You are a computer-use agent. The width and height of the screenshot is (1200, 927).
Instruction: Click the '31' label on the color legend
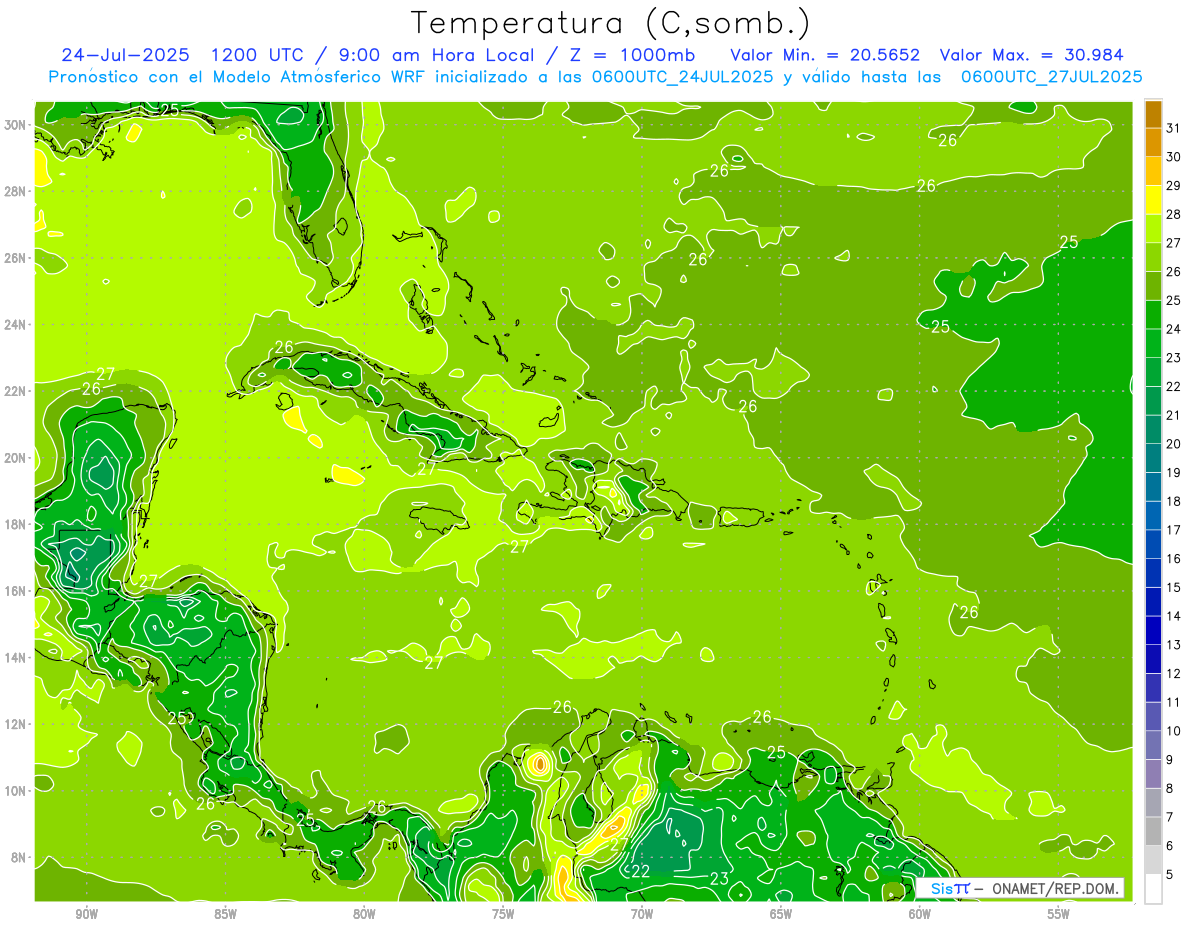[1173, 128]
